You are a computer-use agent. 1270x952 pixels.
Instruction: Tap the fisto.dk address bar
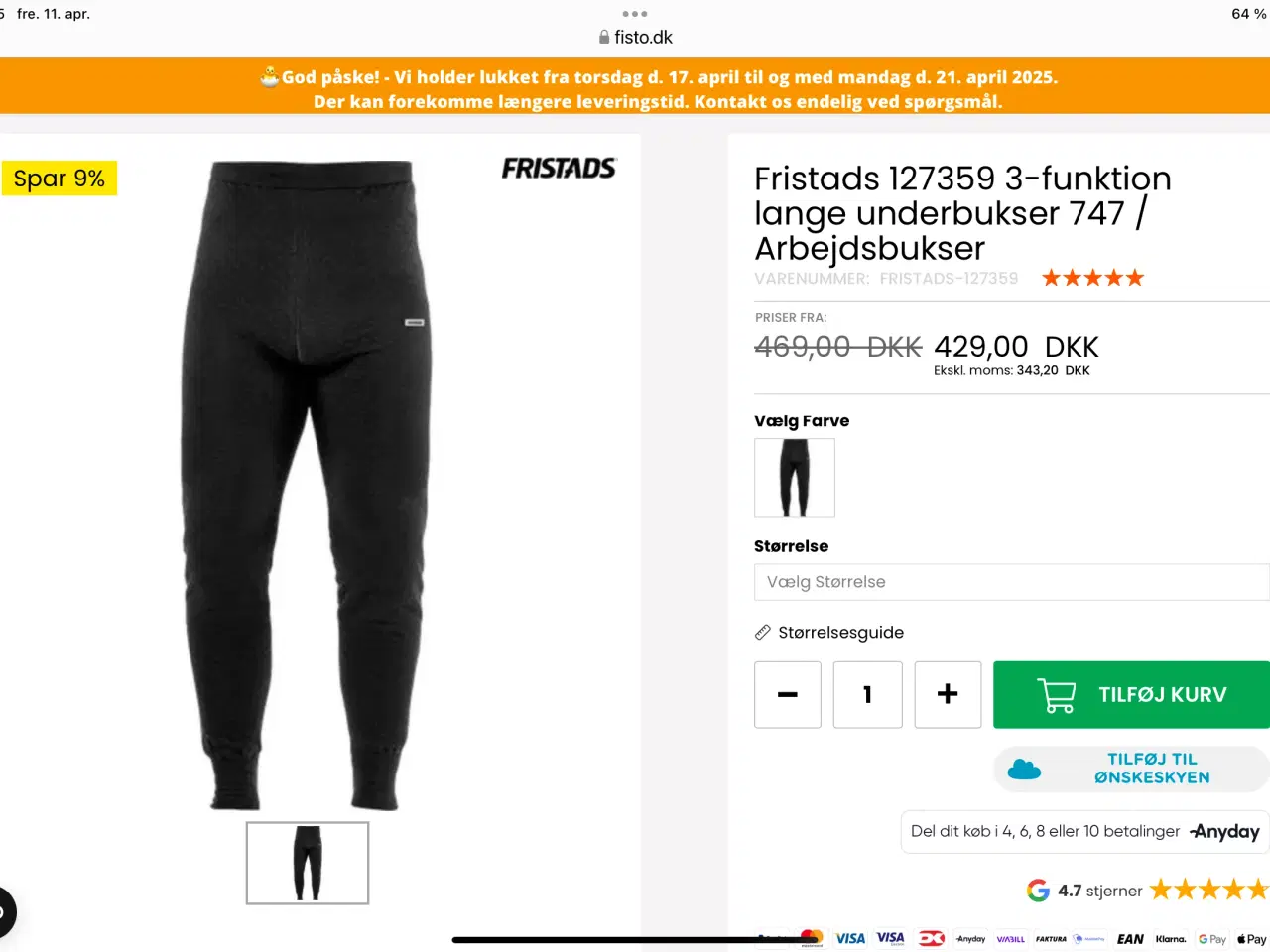pos(635,38)
